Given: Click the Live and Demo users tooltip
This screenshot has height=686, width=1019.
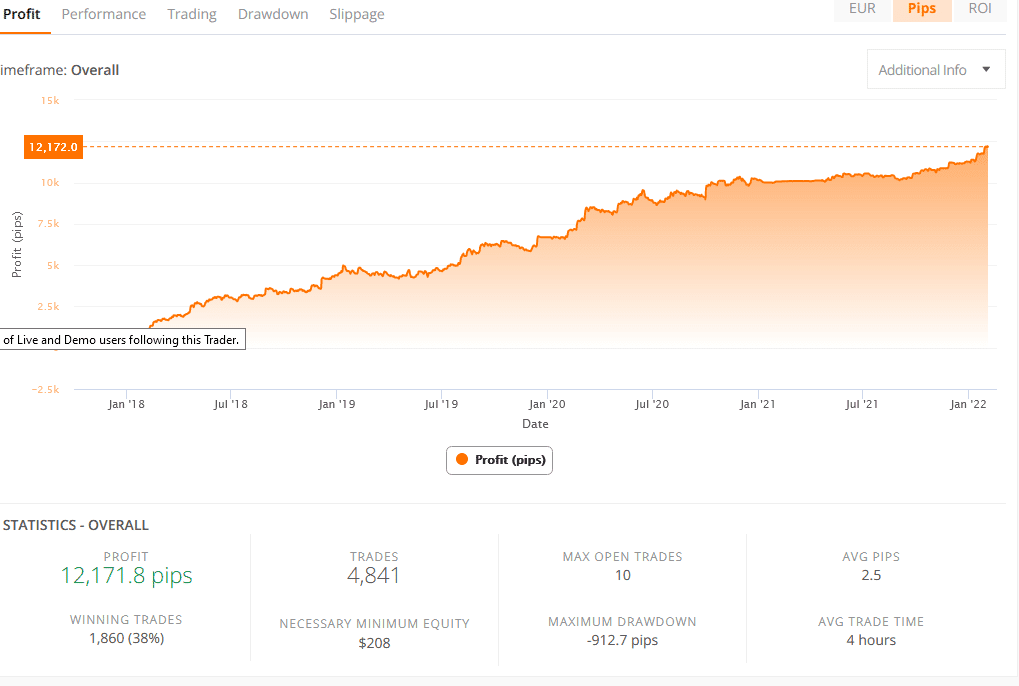Looking at the screenshot, I should click(x=123, y=339).
